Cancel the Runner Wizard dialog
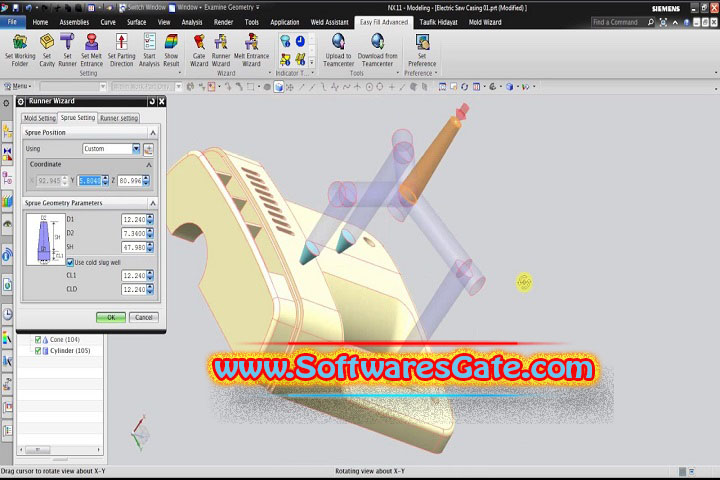Image resolution: width=720 pixels, height=480 pixels. coord(144,317)
